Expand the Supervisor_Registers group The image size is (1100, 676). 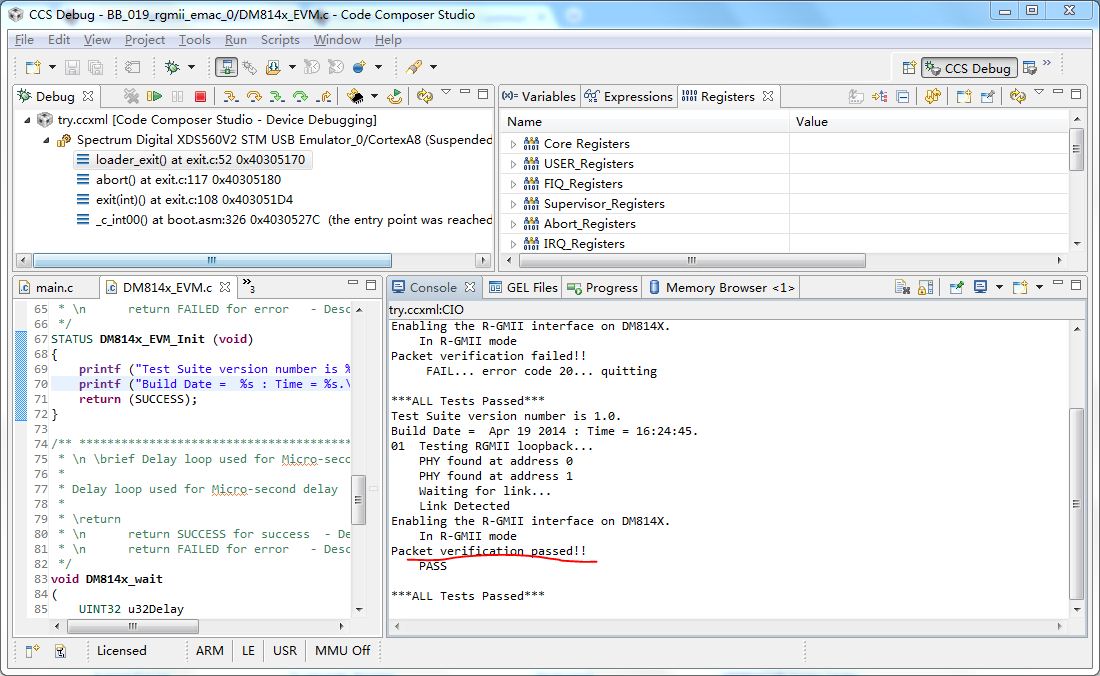click(x=514, y=204)
